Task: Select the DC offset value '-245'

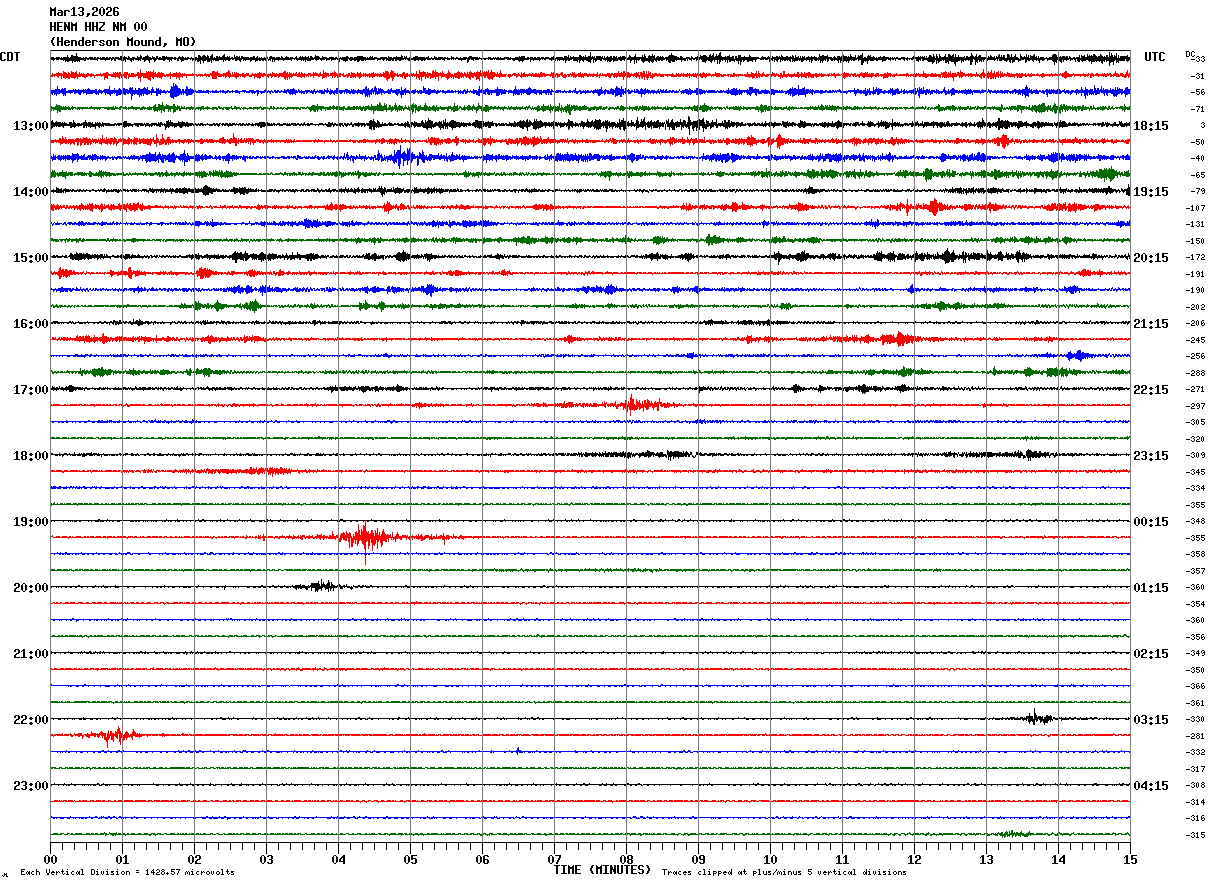Action: point(1195,340)
